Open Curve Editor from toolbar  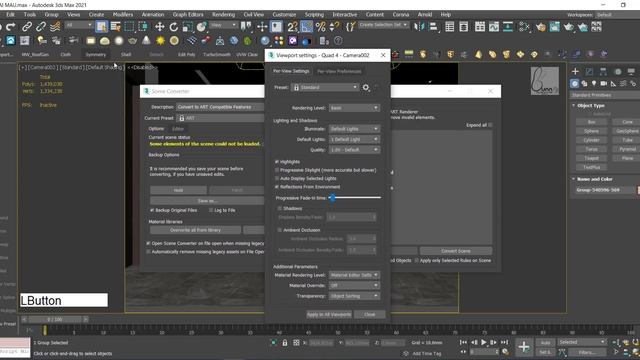point(494,27)
